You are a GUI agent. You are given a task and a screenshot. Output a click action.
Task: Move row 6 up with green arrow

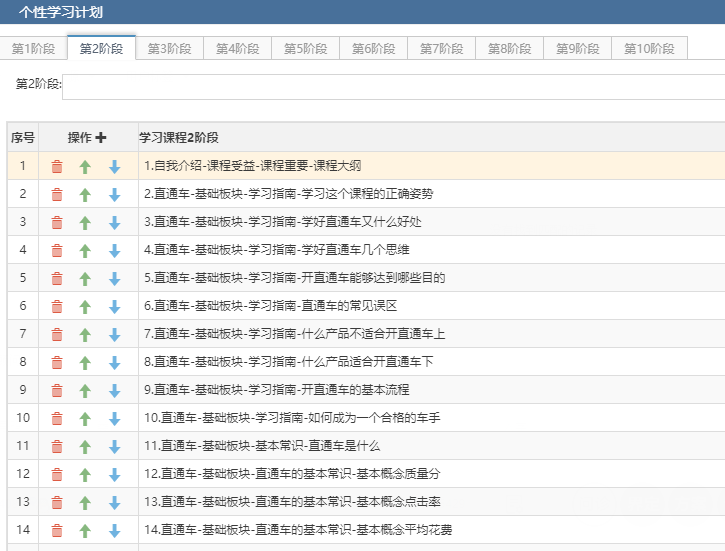85,307
